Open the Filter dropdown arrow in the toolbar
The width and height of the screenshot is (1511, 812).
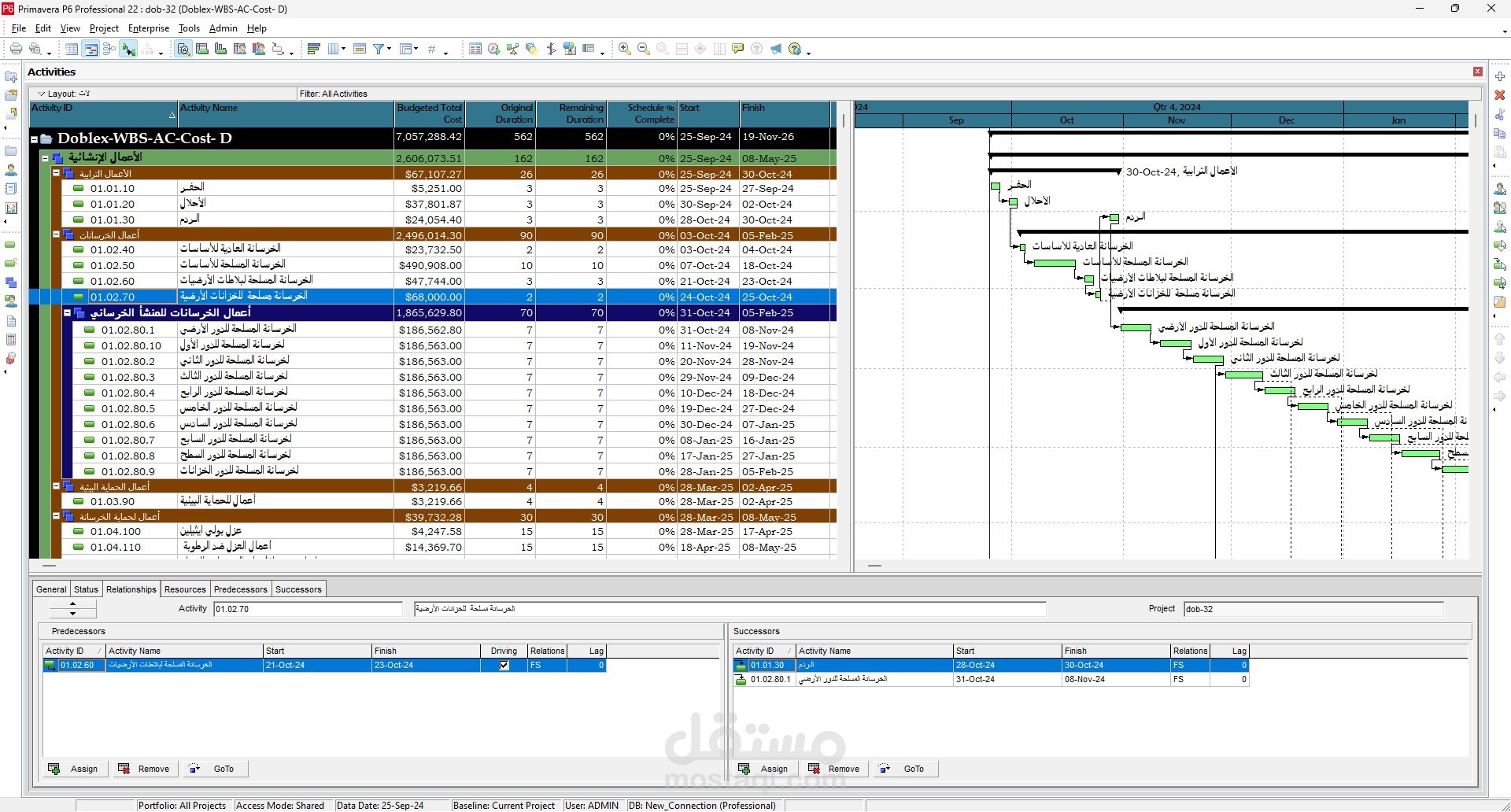[x=389, y=50]
